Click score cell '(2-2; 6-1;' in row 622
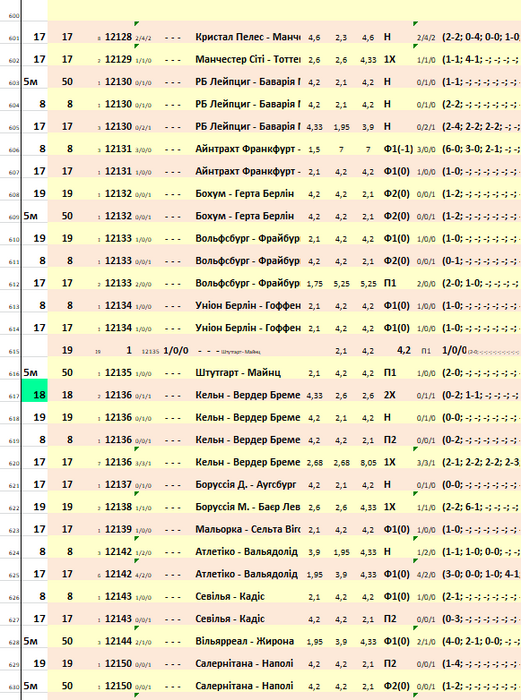The image size is (521, 700). pyautogui.click(x=481, y=507)
